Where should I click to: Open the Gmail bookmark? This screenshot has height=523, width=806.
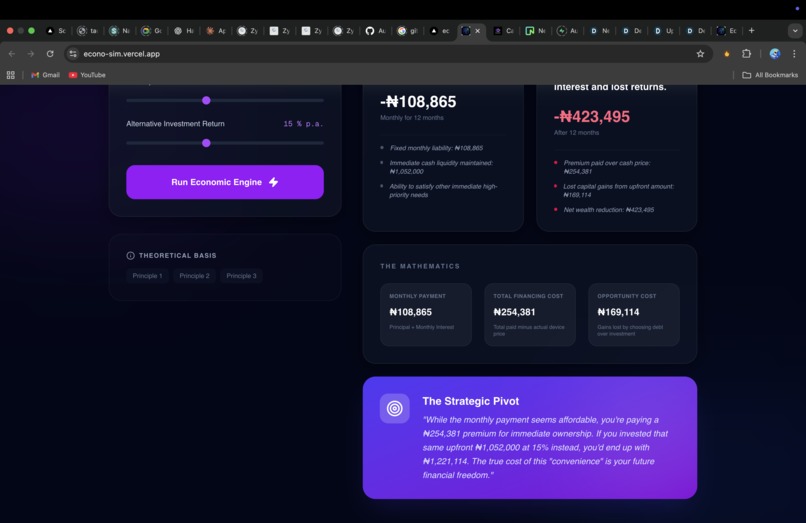tap(45, 75)
